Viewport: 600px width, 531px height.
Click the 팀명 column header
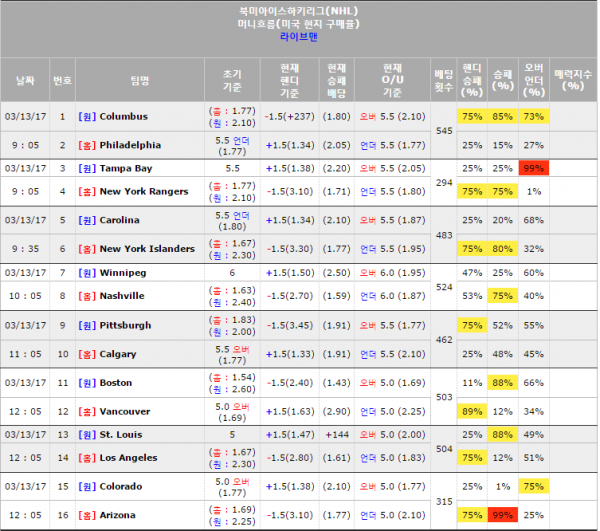[x=140, y=80]
